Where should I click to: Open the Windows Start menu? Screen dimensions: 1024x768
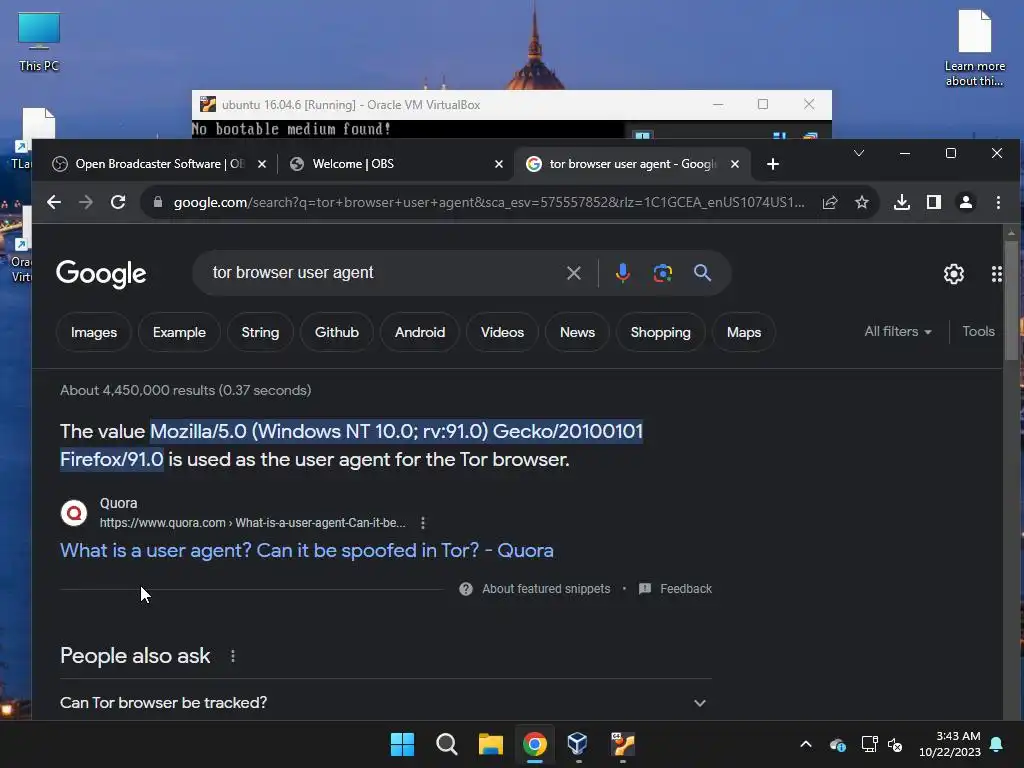[x=402, y=744]
